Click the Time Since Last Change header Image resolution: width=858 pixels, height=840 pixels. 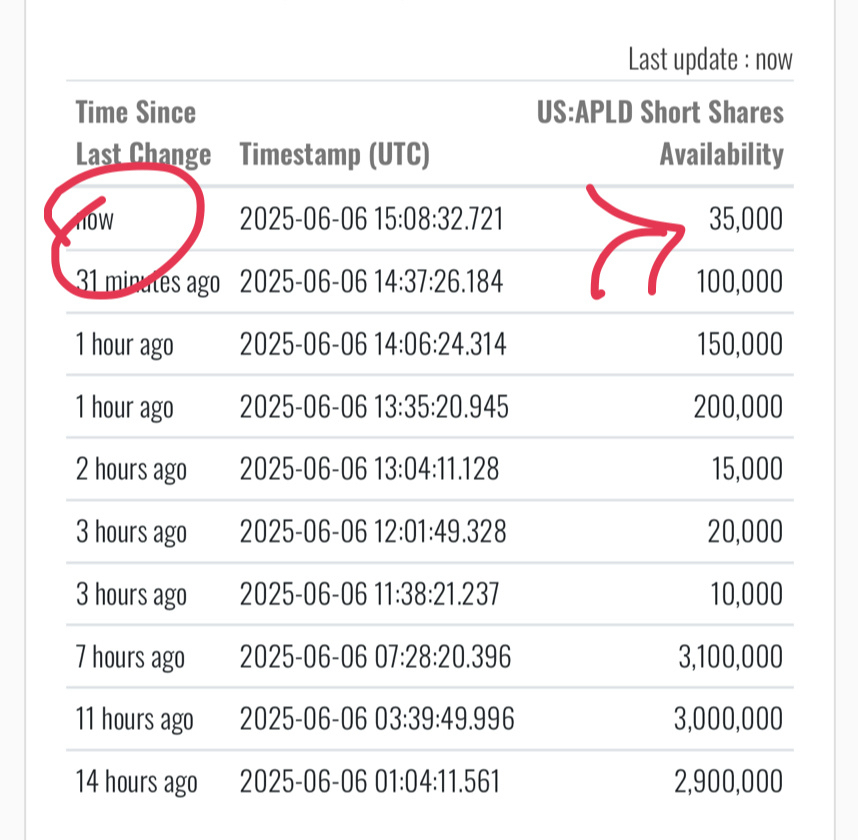[143, 133]
